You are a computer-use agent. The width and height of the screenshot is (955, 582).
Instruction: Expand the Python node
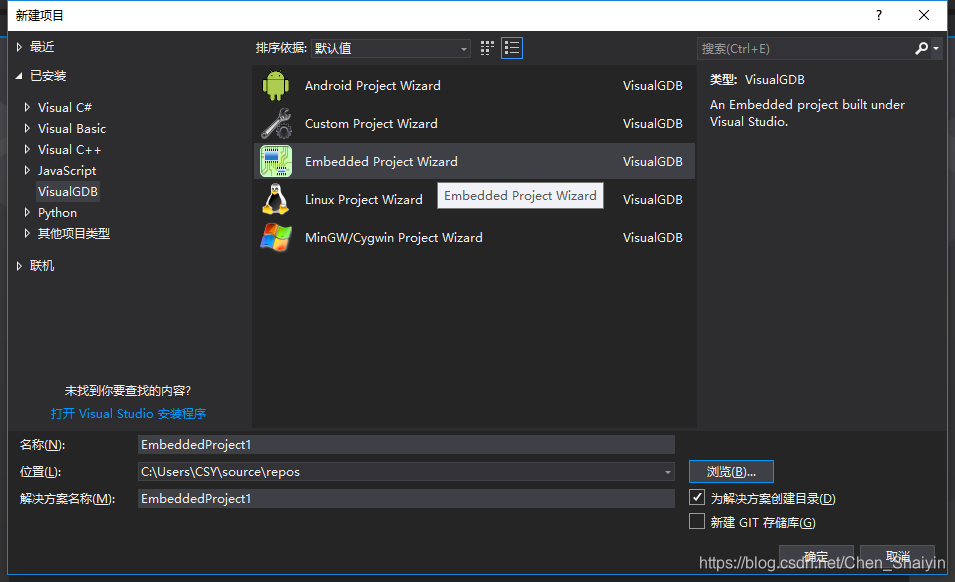click(27, 212)
